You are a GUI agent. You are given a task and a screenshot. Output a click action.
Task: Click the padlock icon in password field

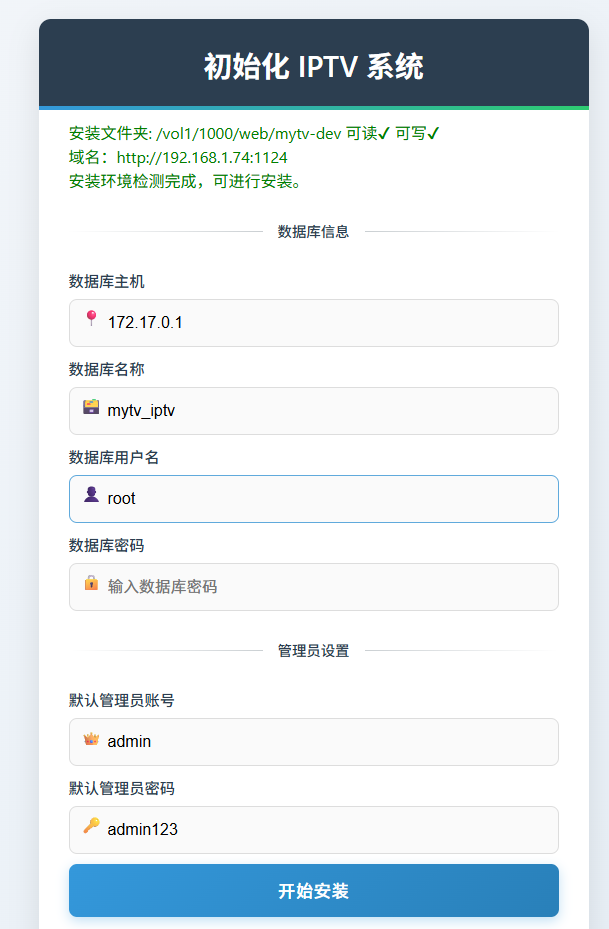[x=91, y=582]
